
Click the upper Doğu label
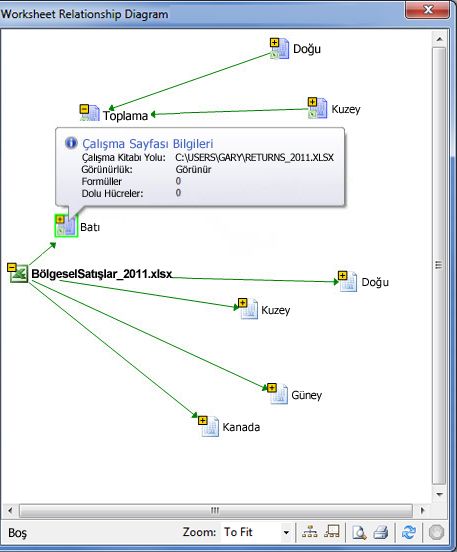tap(307, 49)
